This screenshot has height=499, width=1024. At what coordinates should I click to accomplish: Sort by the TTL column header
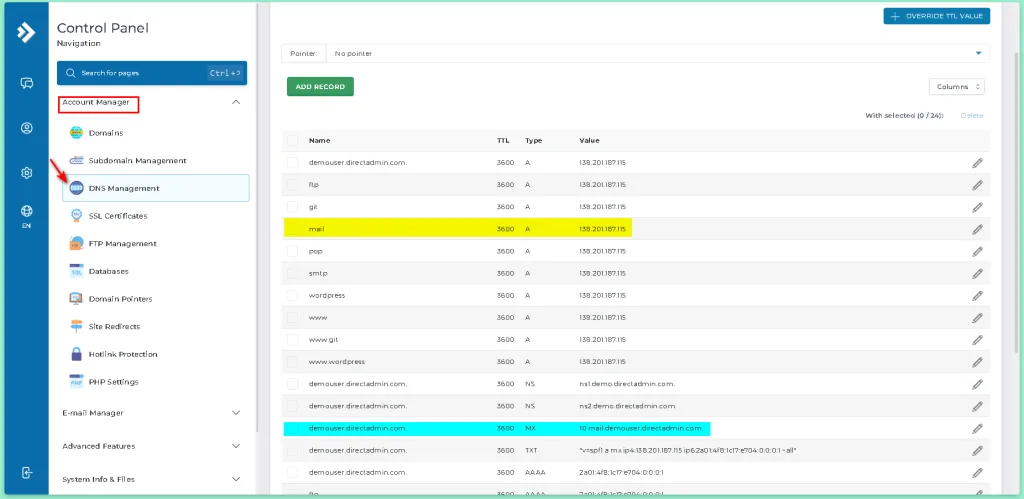[x=504, y=140]
